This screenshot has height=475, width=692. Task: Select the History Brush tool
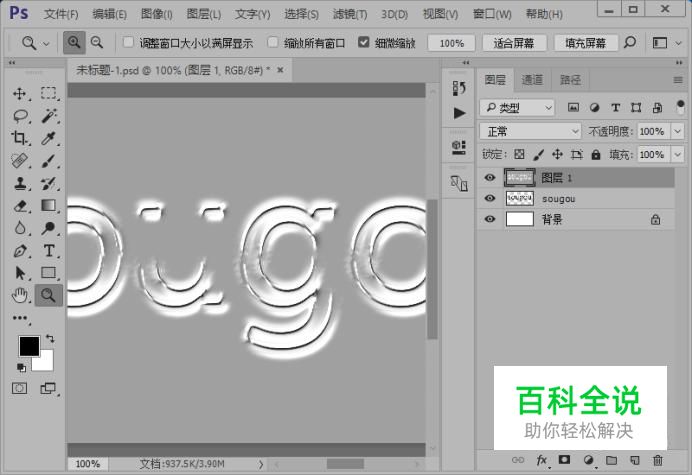49,183
